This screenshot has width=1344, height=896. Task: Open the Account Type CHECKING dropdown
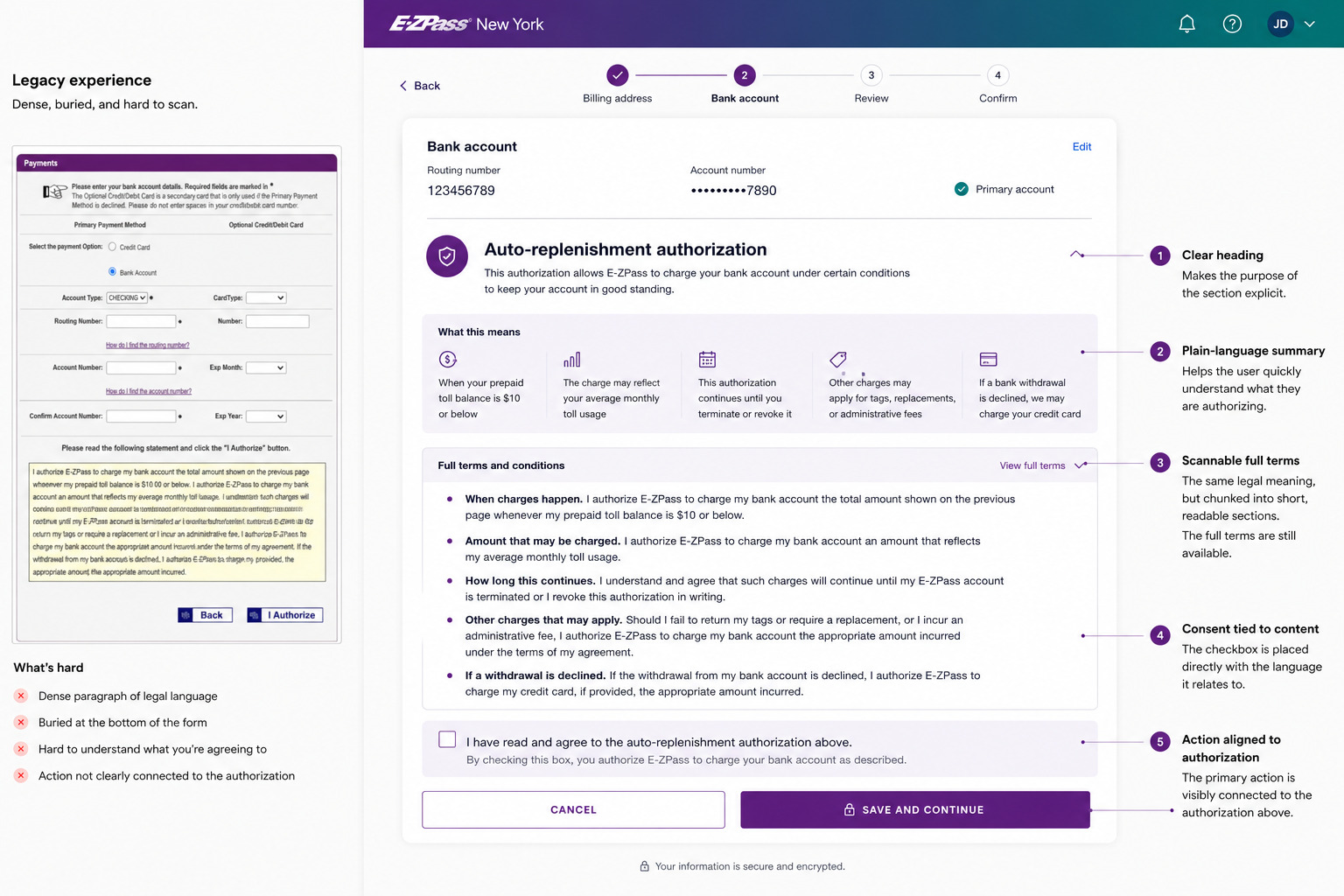tap(127, 297)
